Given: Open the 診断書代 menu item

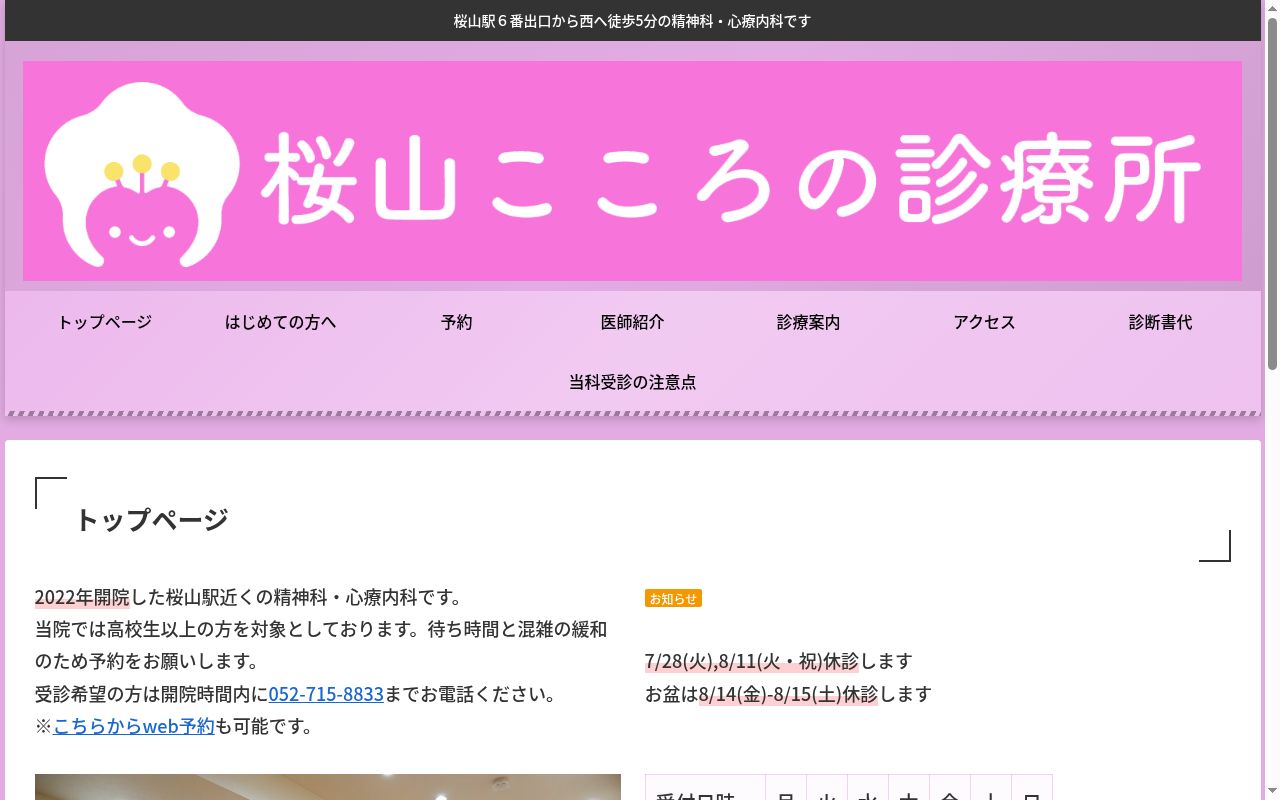Looking at the screenshot, I should (1161, 322).
